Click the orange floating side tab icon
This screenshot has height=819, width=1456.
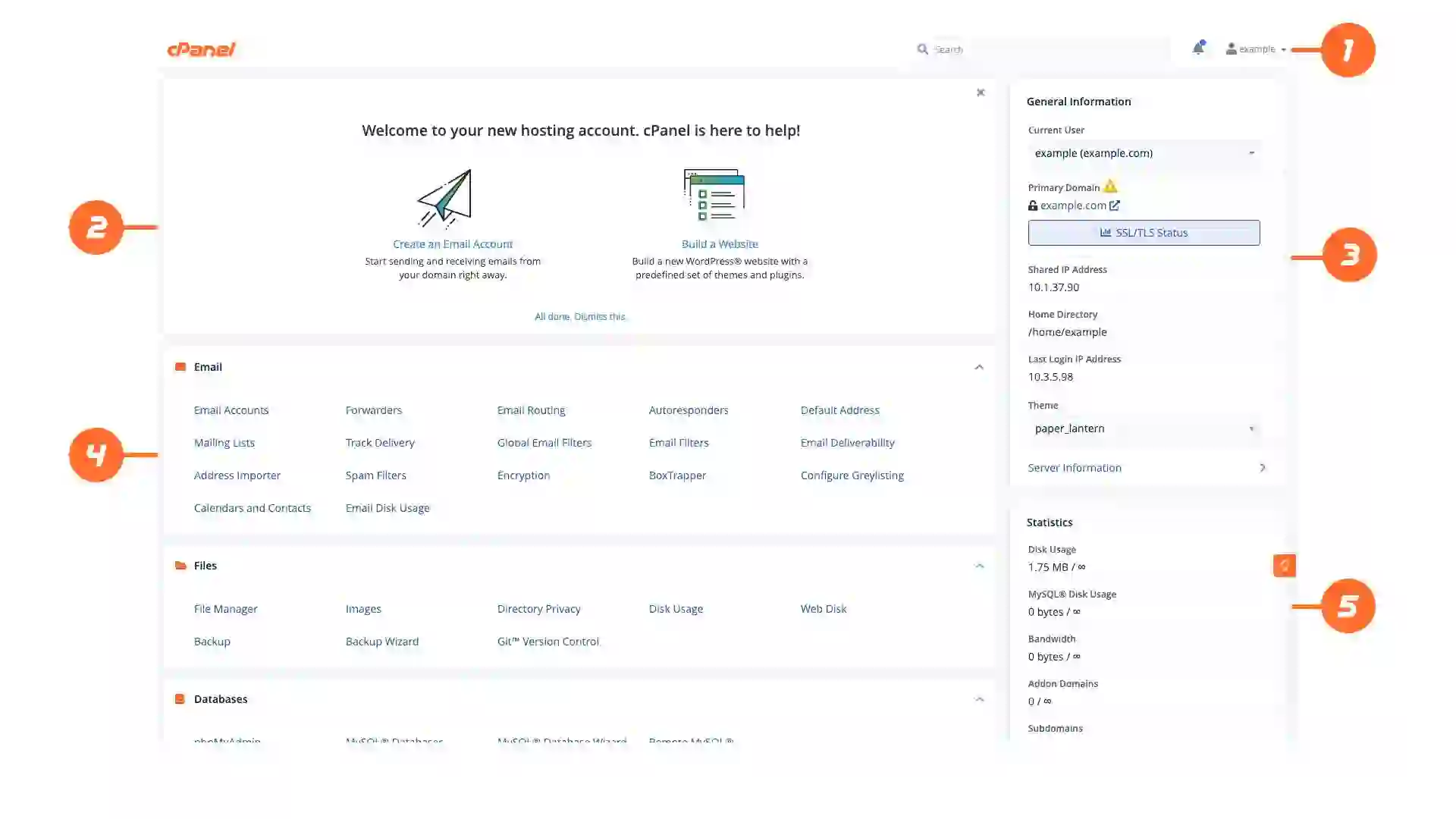pos(1284,565)
